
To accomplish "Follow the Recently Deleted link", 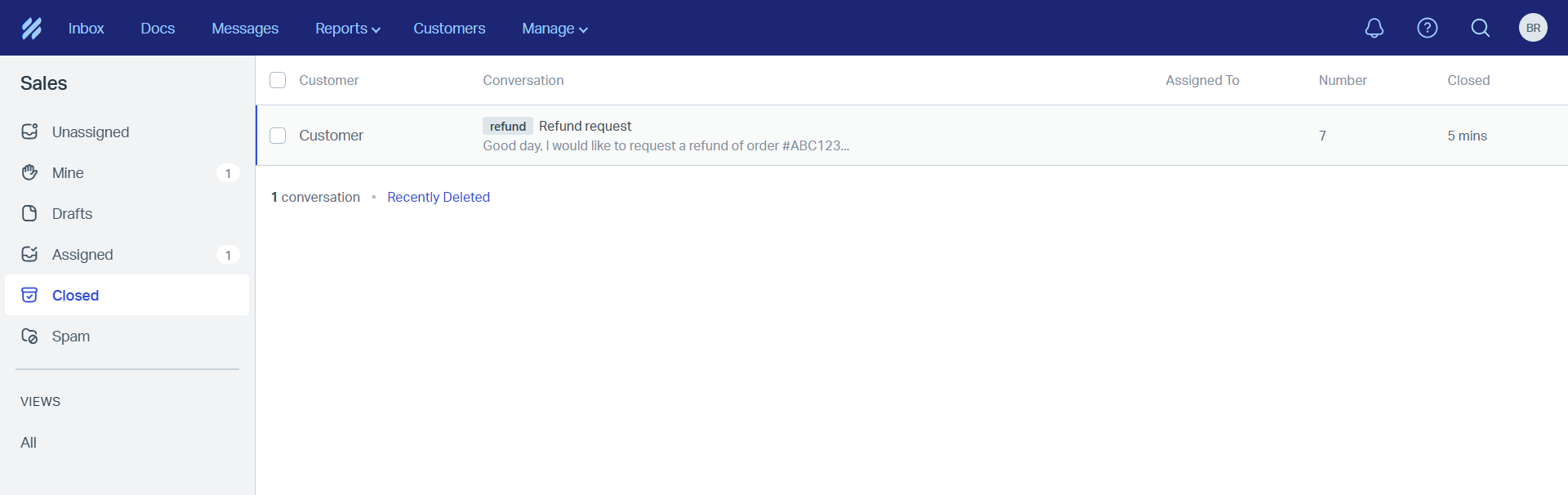I will coord(439,197).
